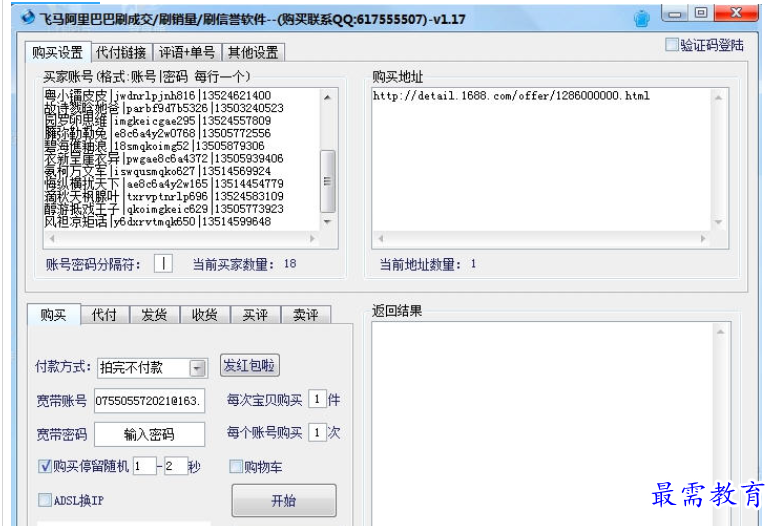
Task: Click buyer accounts list scroll-right arrow
Action: pyautogui.click(x=312, y=239)
